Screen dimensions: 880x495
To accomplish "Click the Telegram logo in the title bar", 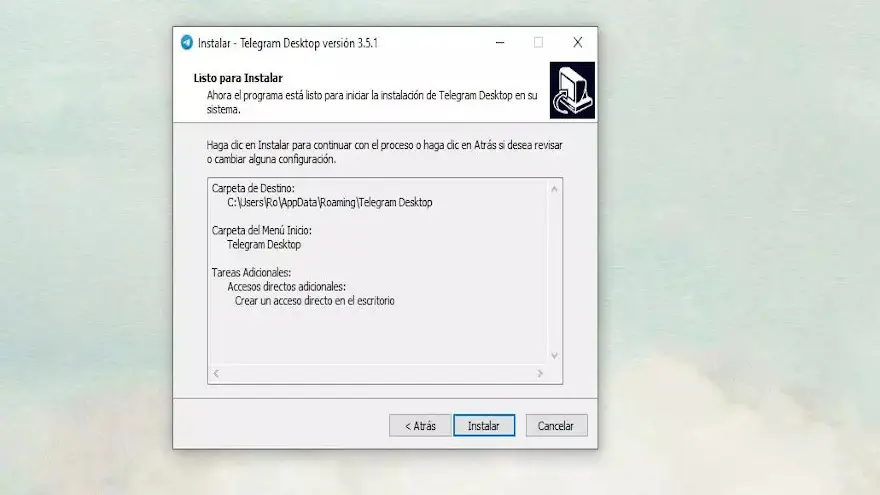I will click(186, 43).
